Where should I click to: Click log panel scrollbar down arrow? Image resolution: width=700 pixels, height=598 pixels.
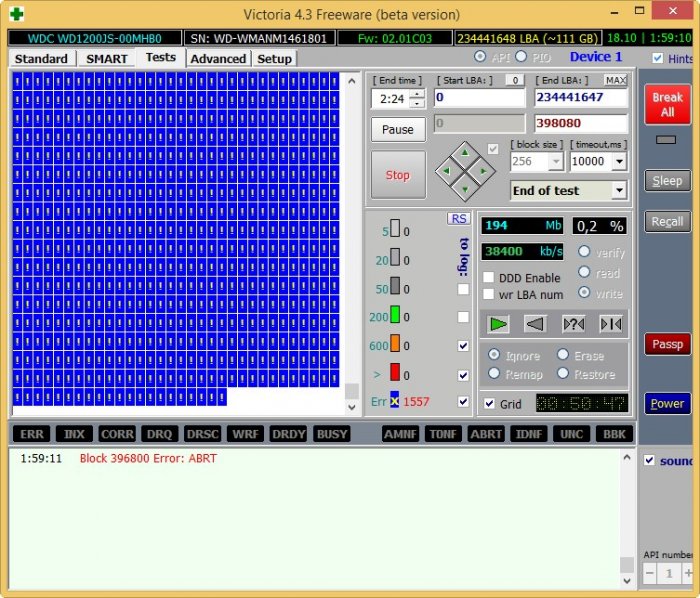(627, 581)
